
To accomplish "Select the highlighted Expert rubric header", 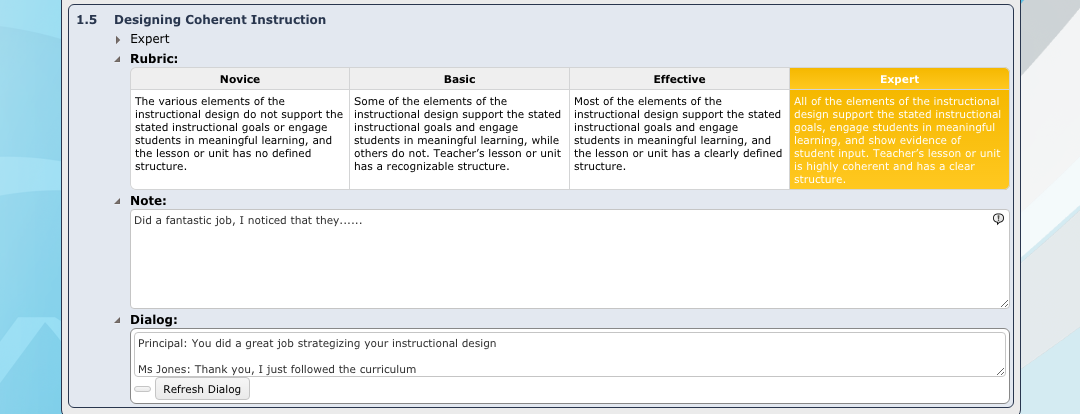I will pos(899,79).
